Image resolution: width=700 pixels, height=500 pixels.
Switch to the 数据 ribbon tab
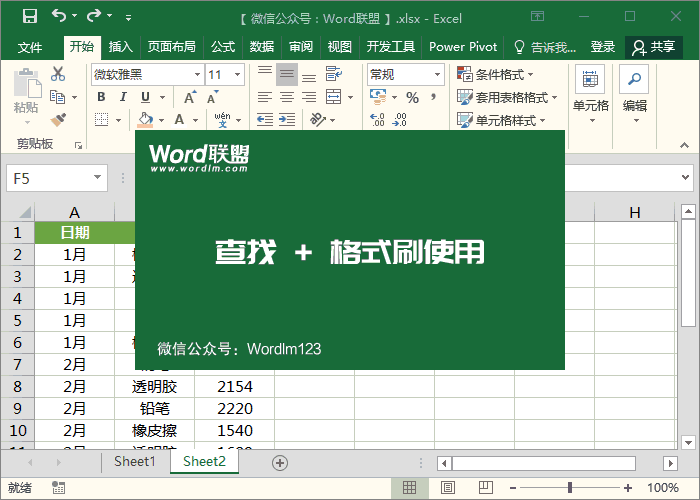(x=262, y=47)
